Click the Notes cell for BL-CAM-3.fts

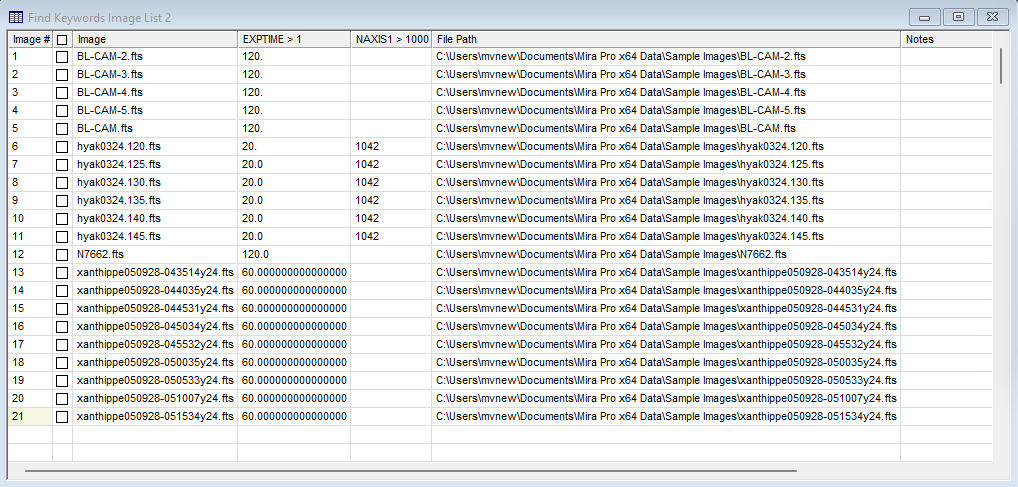click(945, 74)
